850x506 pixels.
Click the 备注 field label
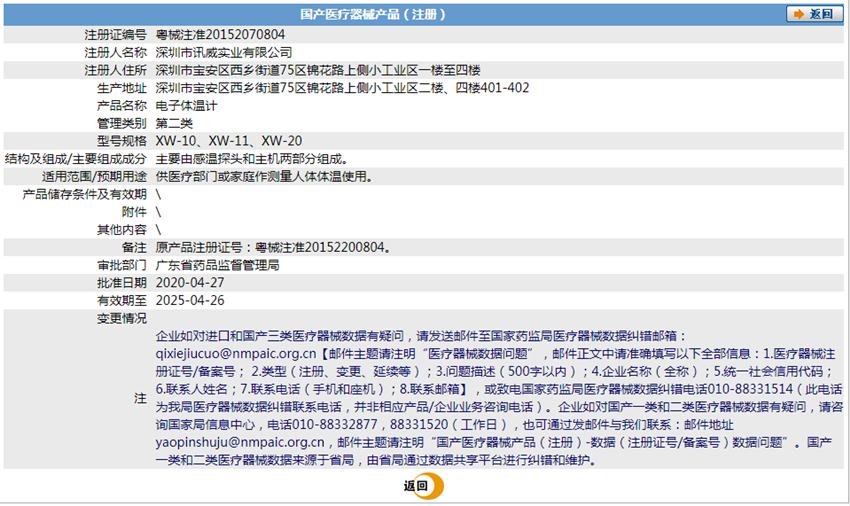pos(134,248)
